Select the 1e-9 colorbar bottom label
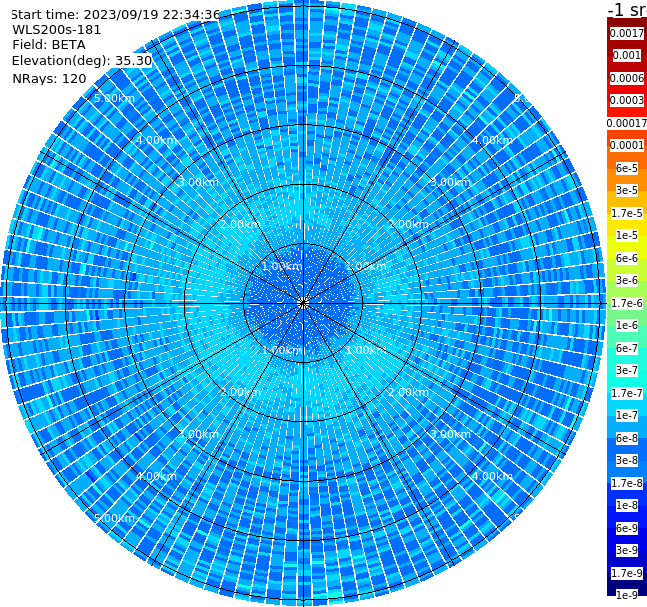 [627, 595]
